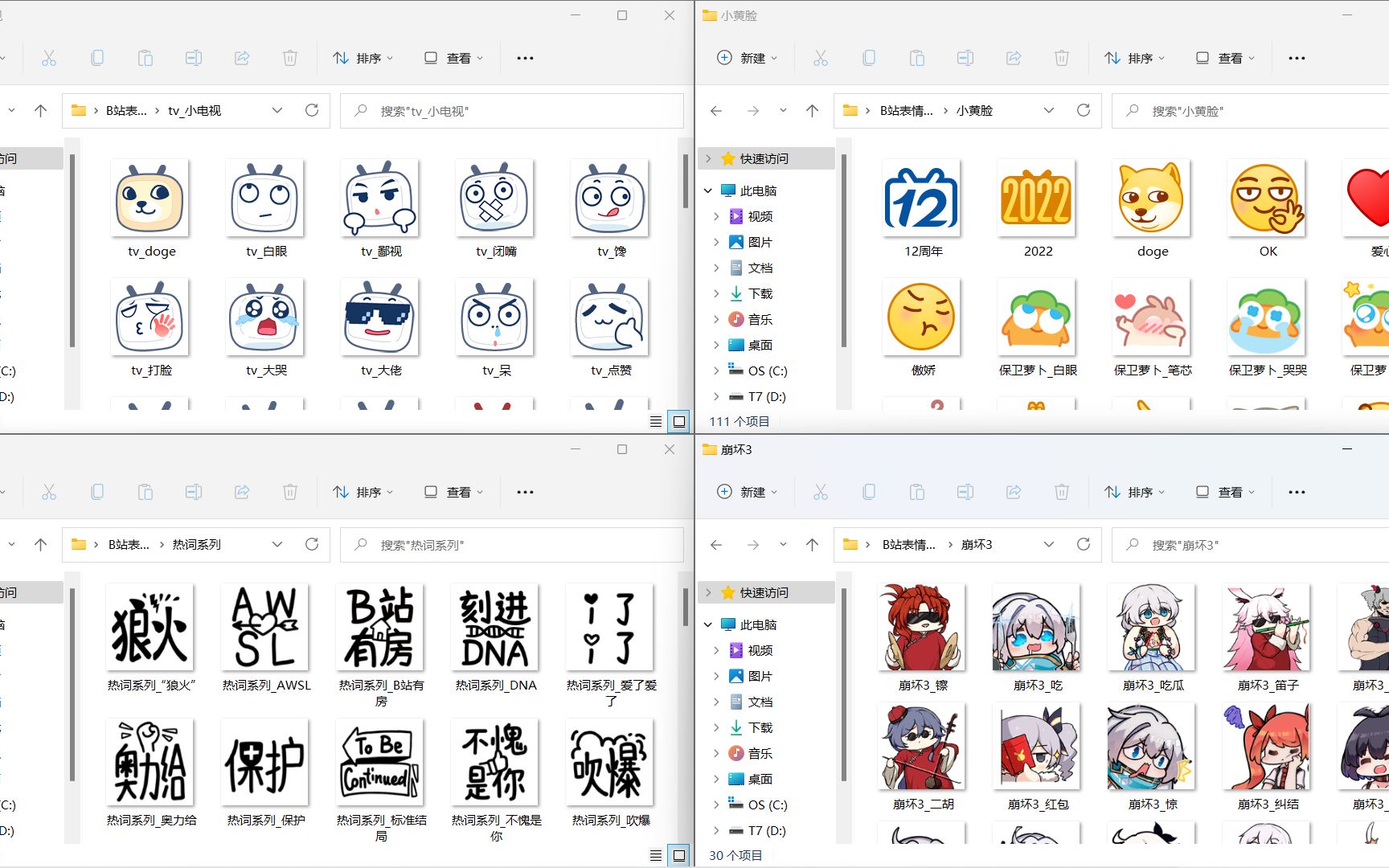Switch to details view in tv_小电视 window
Viewport: 1389px width, 868px height.
click(x=656, y=421)
